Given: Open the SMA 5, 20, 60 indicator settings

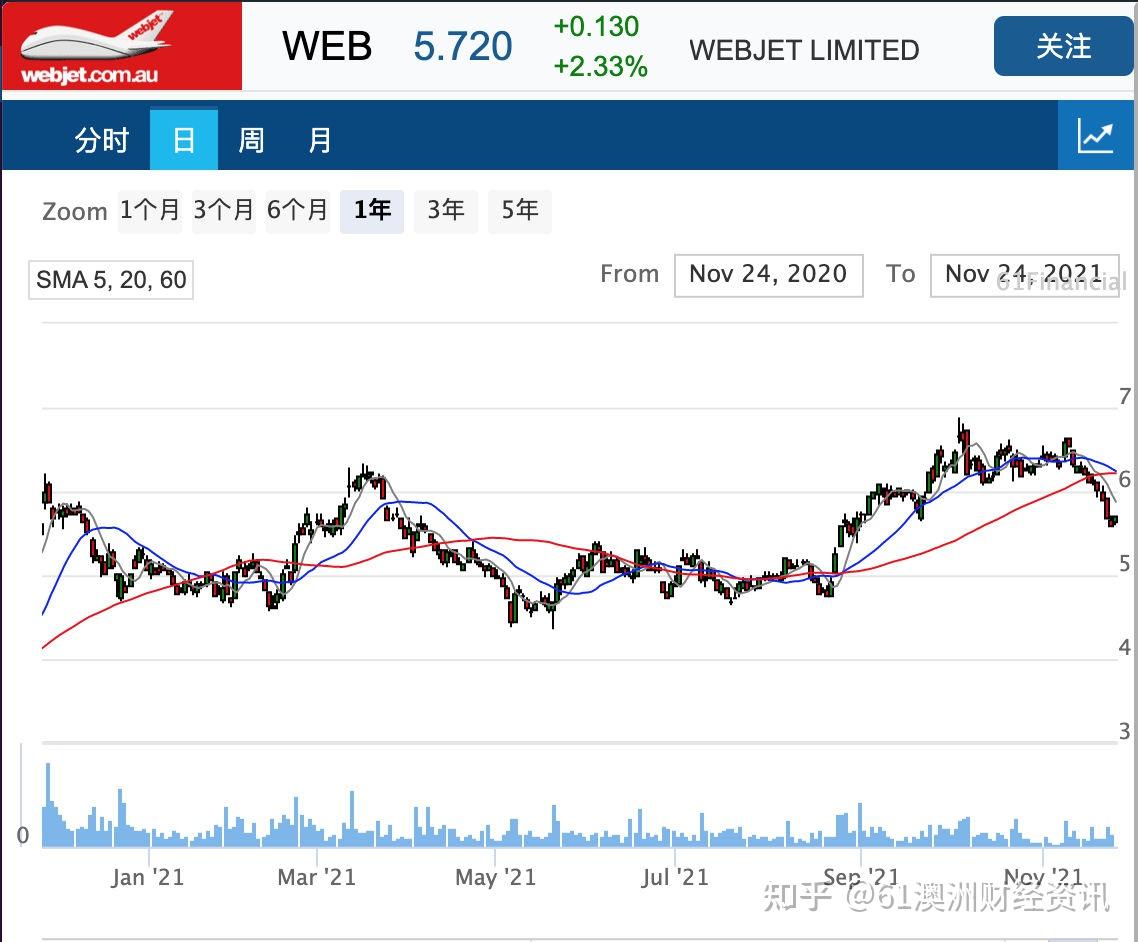Looking at the screenshot, I should coord(110,280).
